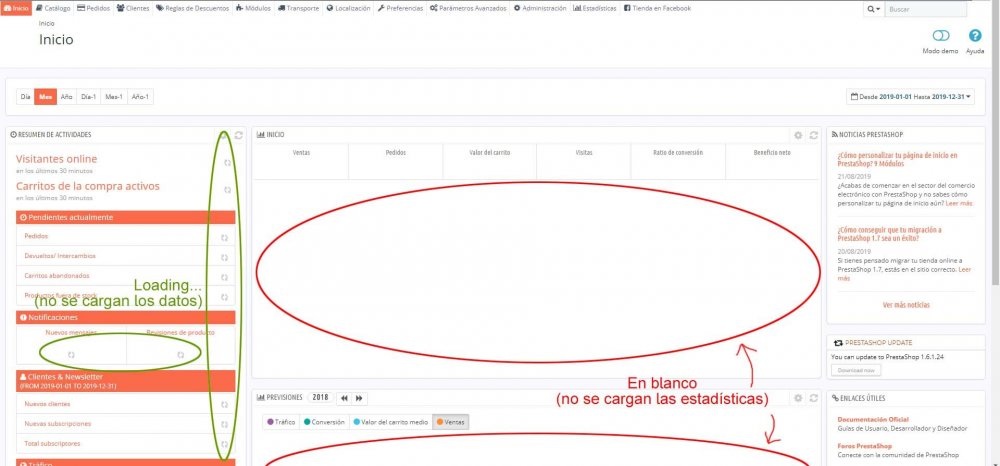Image resolution: width=1000 pixels, height=466 pixels.
Task: Open Nuevos clientes row
Action: 126,404
